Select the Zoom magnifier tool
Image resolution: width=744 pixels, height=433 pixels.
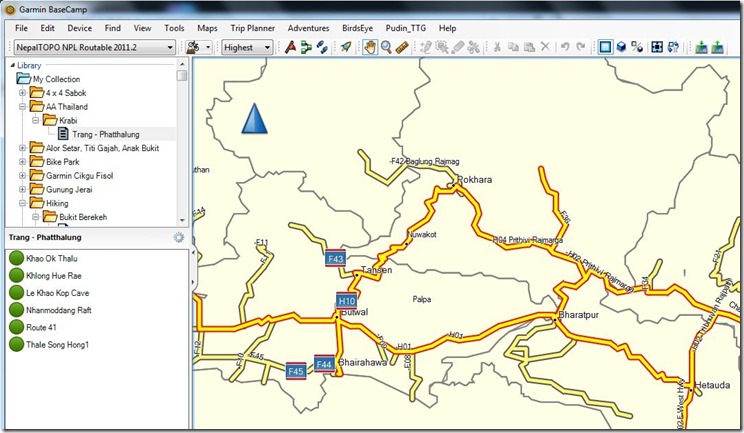click(x=386, y=47)
